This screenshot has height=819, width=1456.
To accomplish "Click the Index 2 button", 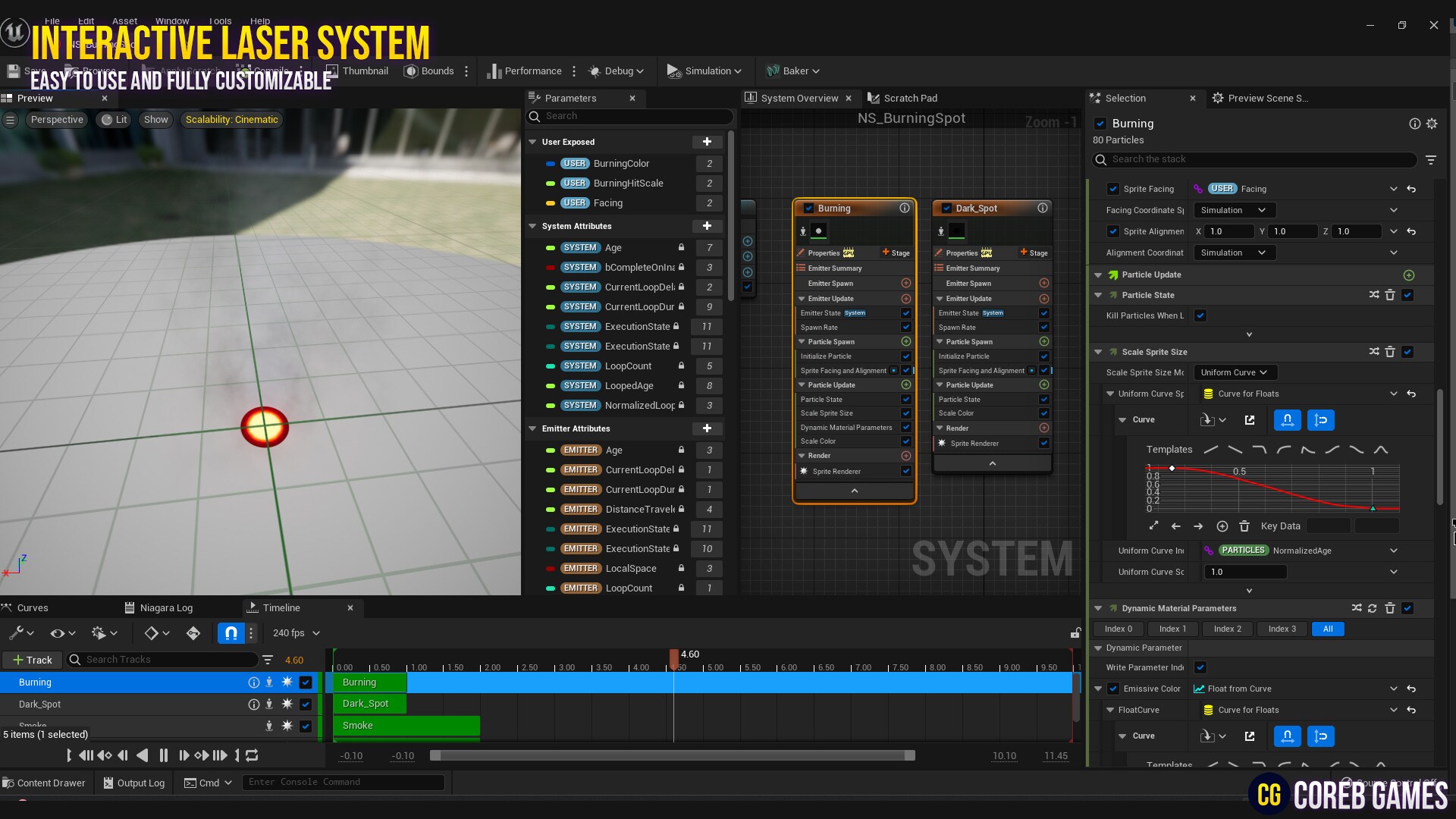I will pos(1227,629).
